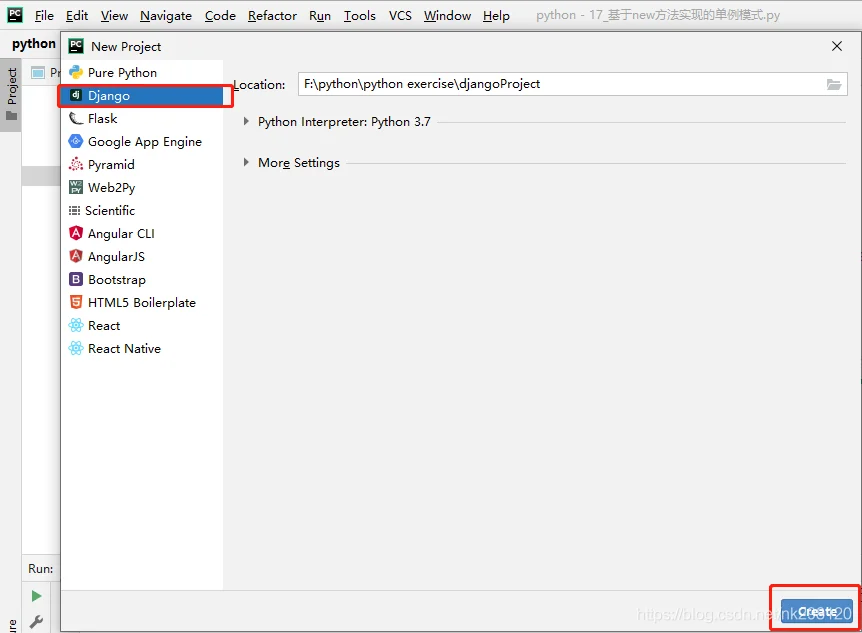Click the Google App Engine icon
862x633 pixels.
[76, 141]
